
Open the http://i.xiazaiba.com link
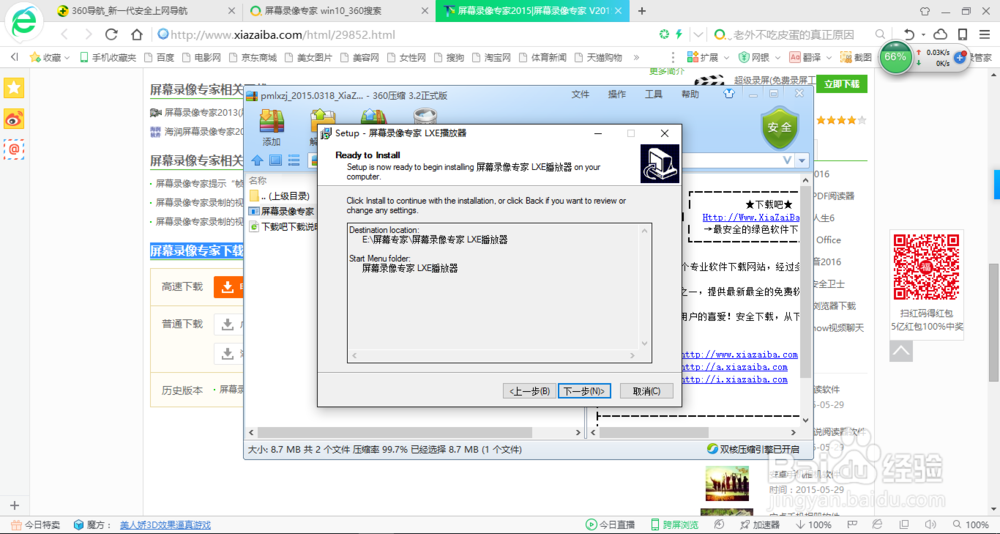734,380
